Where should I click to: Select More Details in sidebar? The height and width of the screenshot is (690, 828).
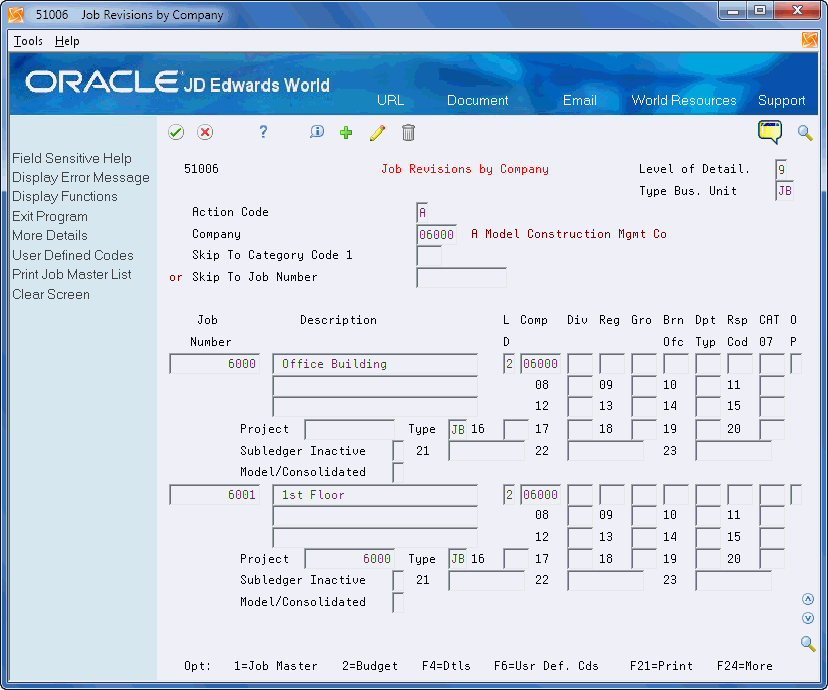tap(50, 235)
